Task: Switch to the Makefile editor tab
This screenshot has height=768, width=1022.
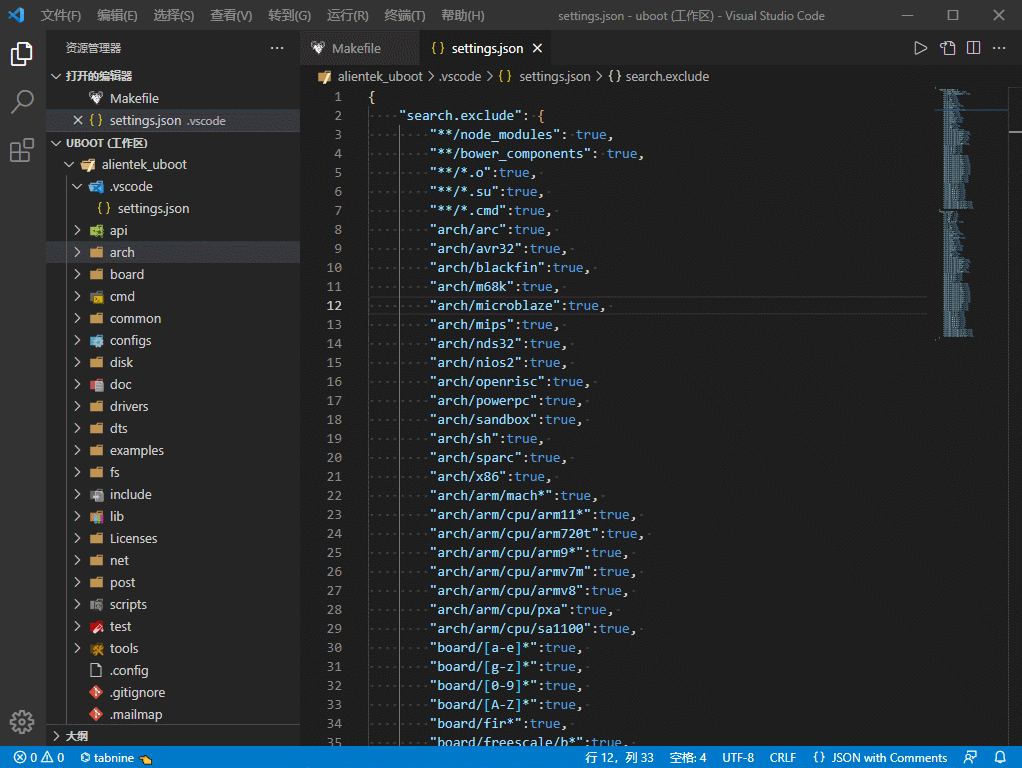Action: [x=360, y=48]
